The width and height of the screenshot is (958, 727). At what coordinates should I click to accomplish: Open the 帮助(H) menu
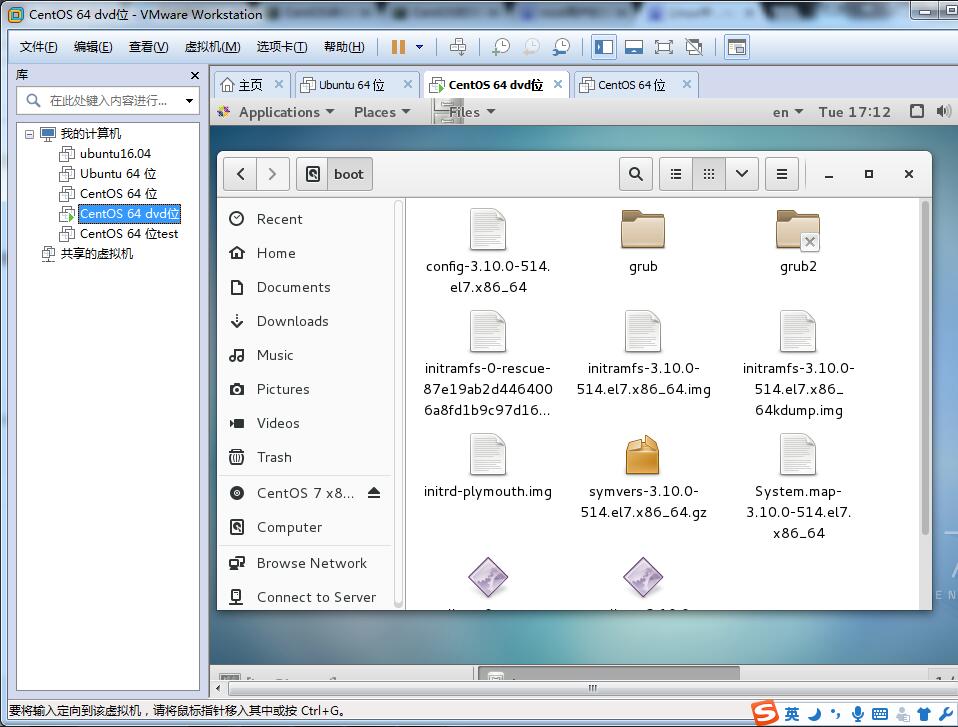point(344,47)
